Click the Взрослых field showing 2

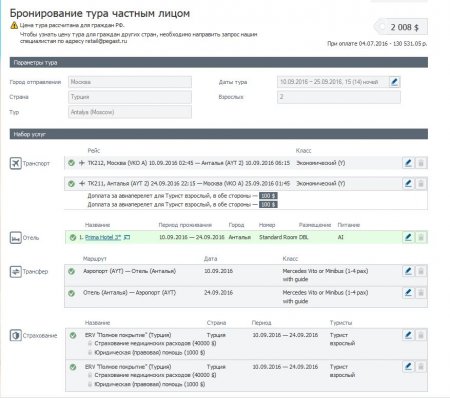339,97
